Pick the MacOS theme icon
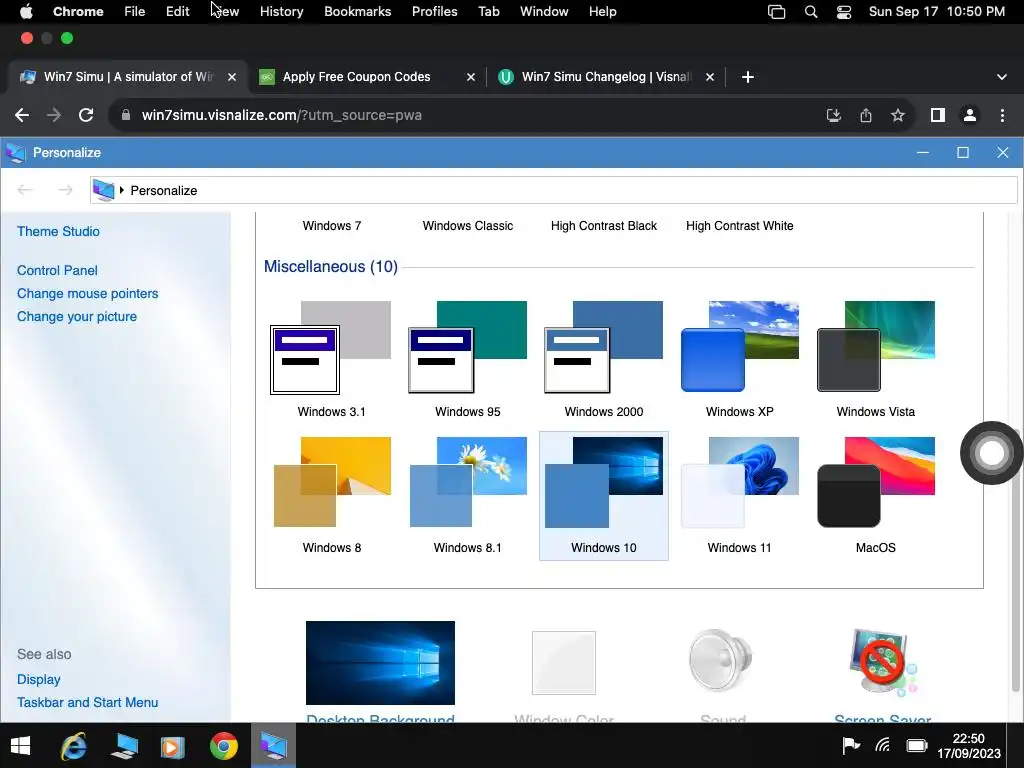 coord(876,482)
